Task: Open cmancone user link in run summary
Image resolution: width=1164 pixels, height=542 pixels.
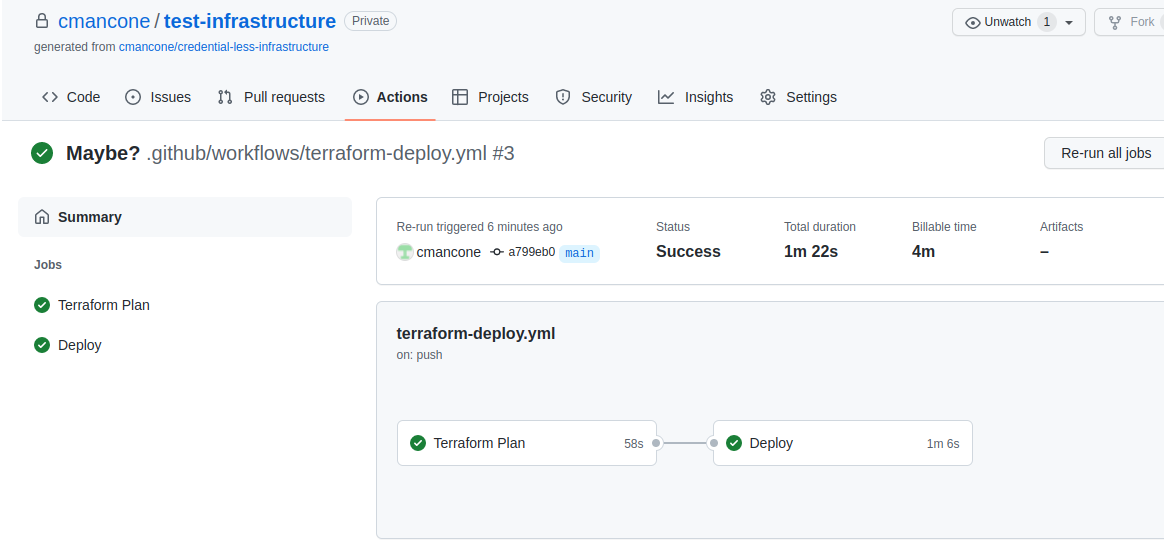Action: point(448,252)
